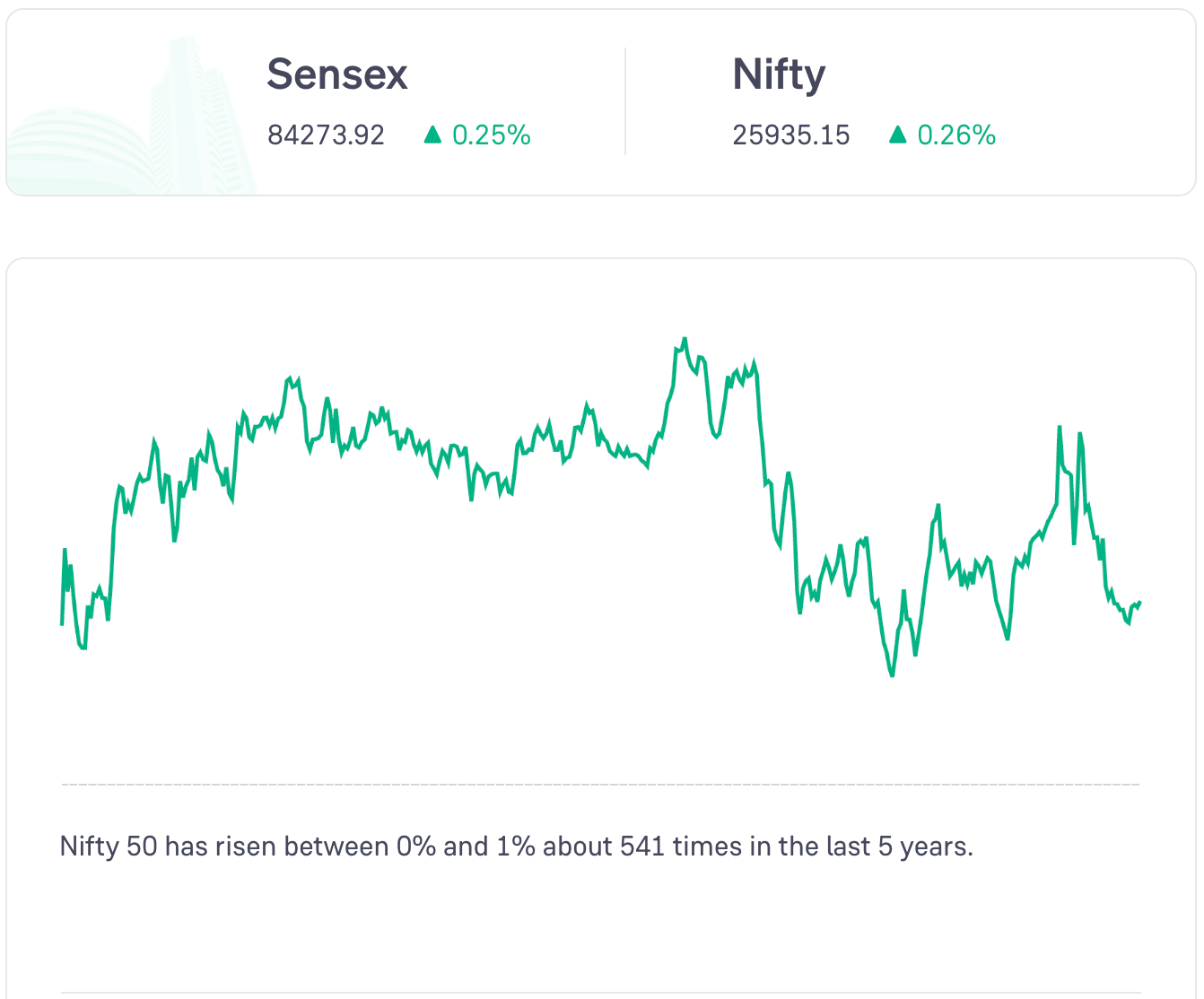Viewport: 1204px width, 999px height.
Task: Click the Sensex heading
Action: [337, 74]
